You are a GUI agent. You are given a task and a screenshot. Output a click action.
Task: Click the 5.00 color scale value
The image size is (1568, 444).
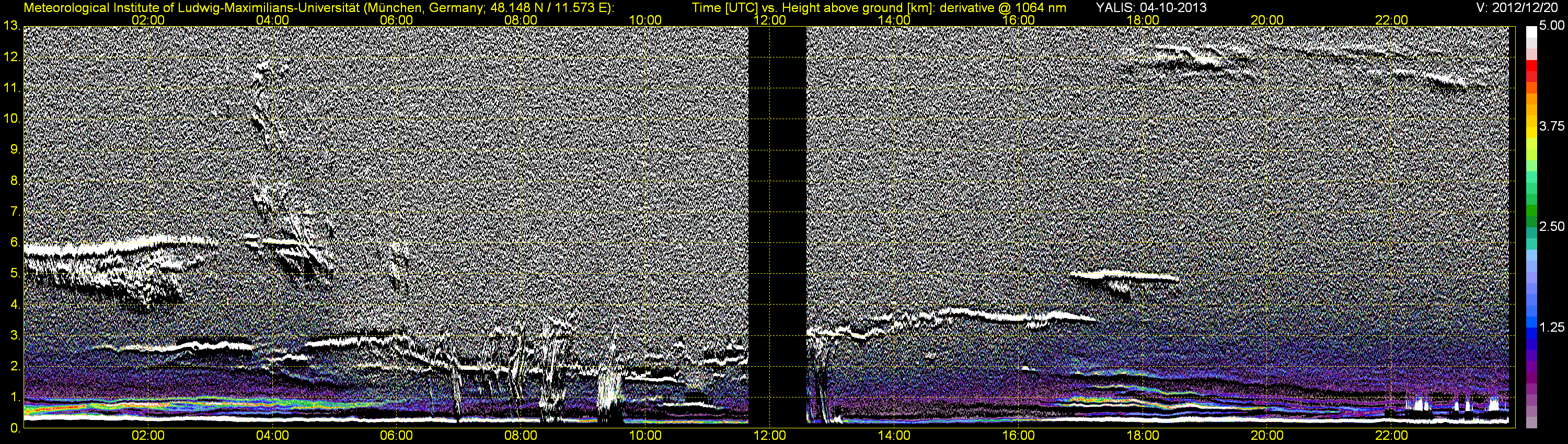1552,26
